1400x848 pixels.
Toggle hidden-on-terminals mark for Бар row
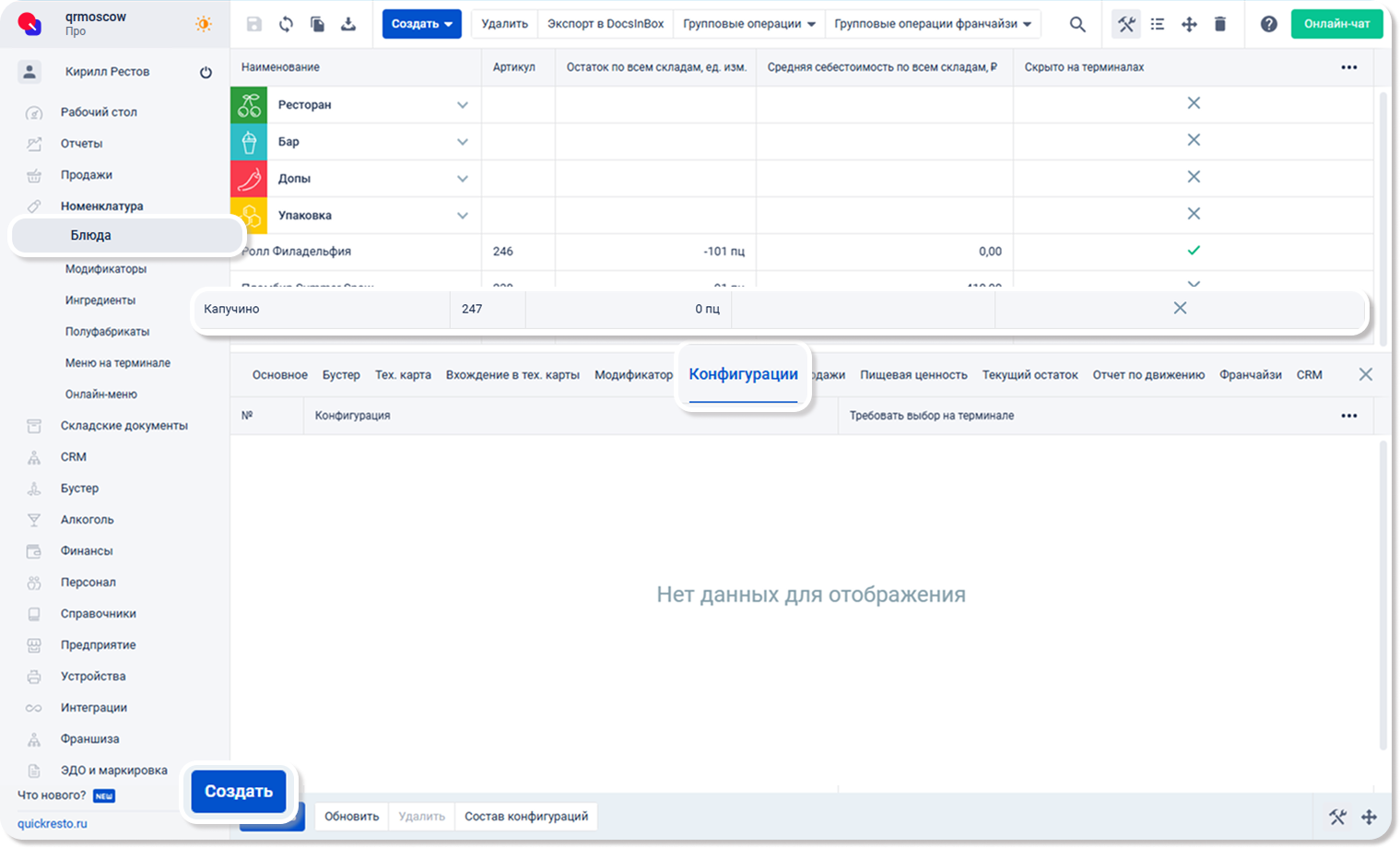[x=1194, y=140]
